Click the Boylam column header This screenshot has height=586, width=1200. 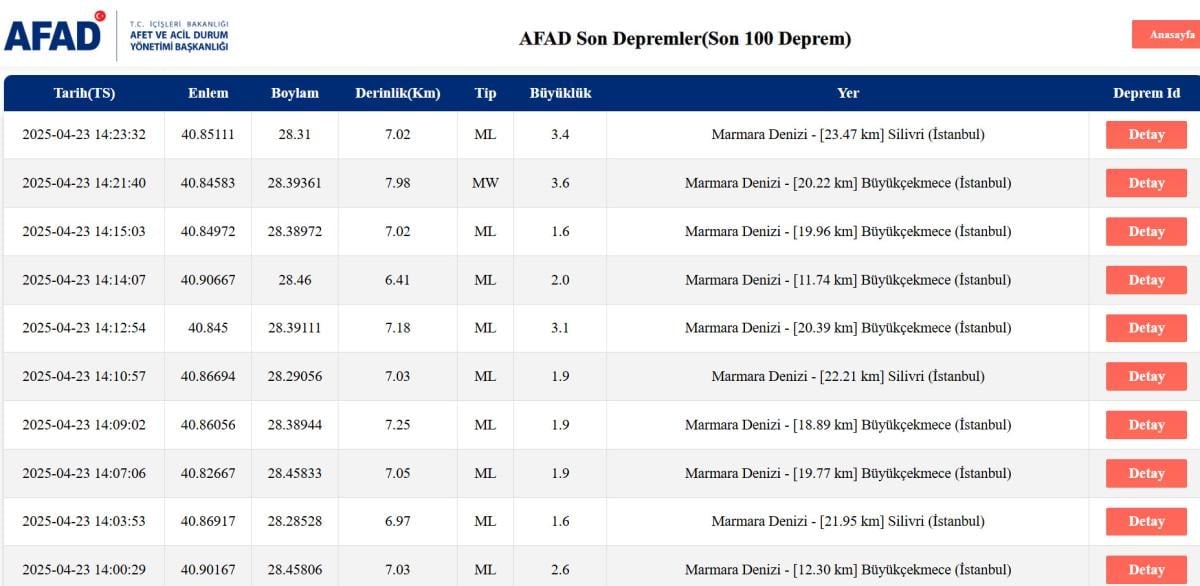(x=295, y=93)
